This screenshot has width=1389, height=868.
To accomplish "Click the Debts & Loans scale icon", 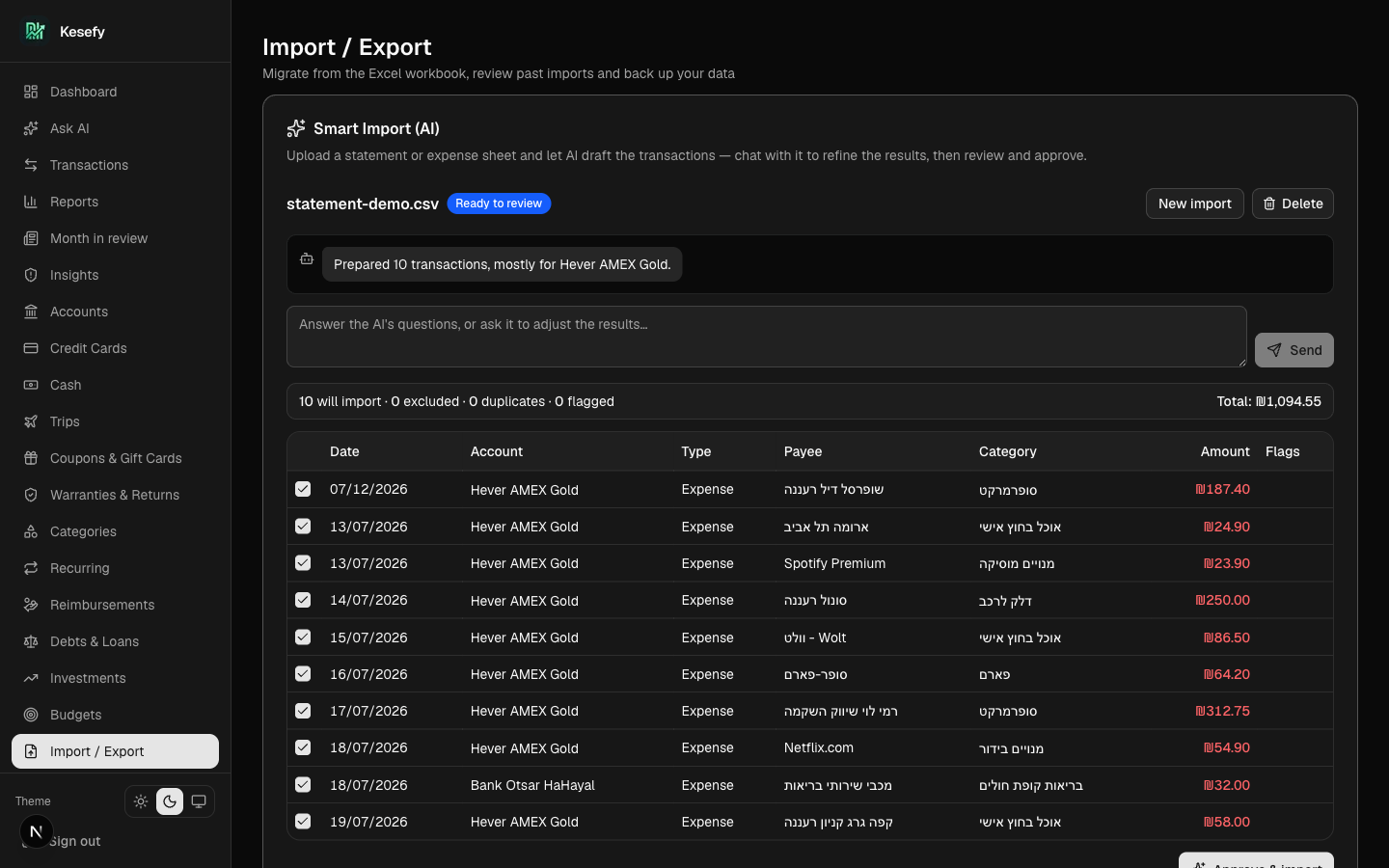I will 31,641.
